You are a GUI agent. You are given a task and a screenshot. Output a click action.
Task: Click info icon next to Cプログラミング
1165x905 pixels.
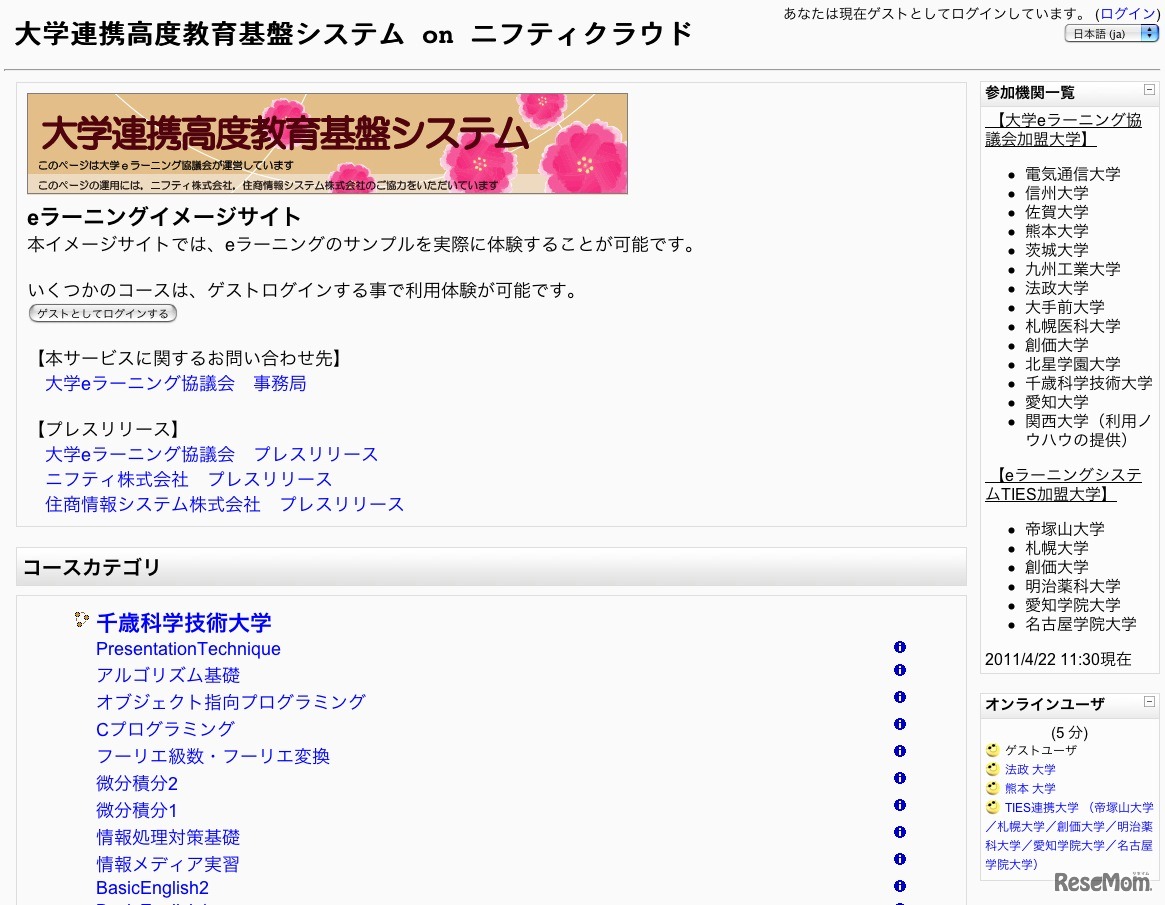click(x=899, y=724)
